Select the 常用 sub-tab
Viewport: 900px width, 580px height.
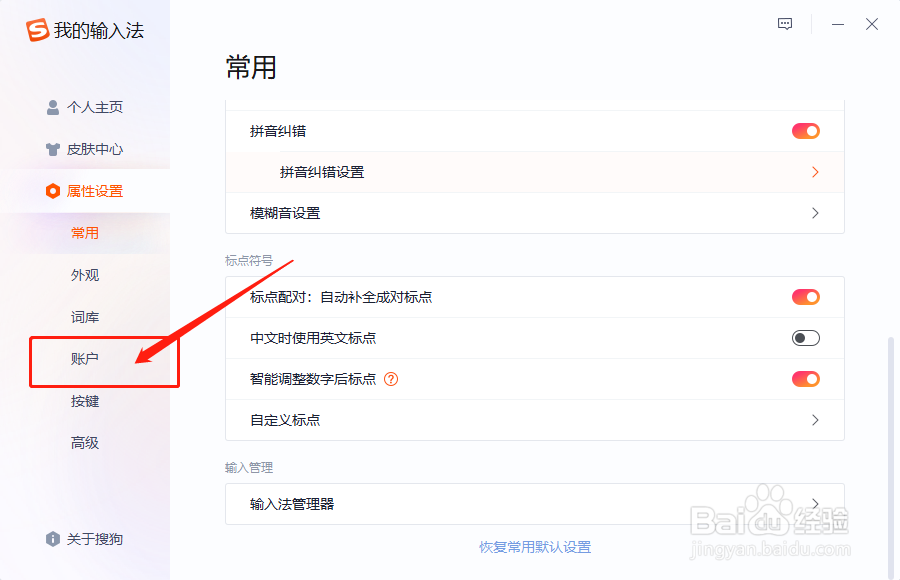pyautogui.click(x=85, y=233)
